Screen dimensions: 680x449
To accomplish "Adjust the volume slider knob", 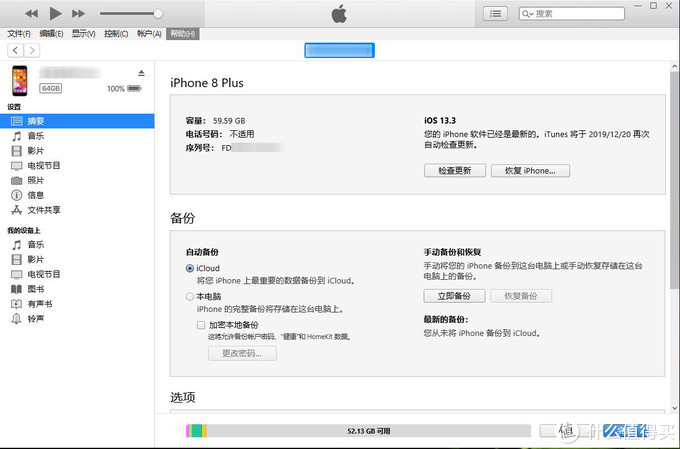I will pos(158,13).
